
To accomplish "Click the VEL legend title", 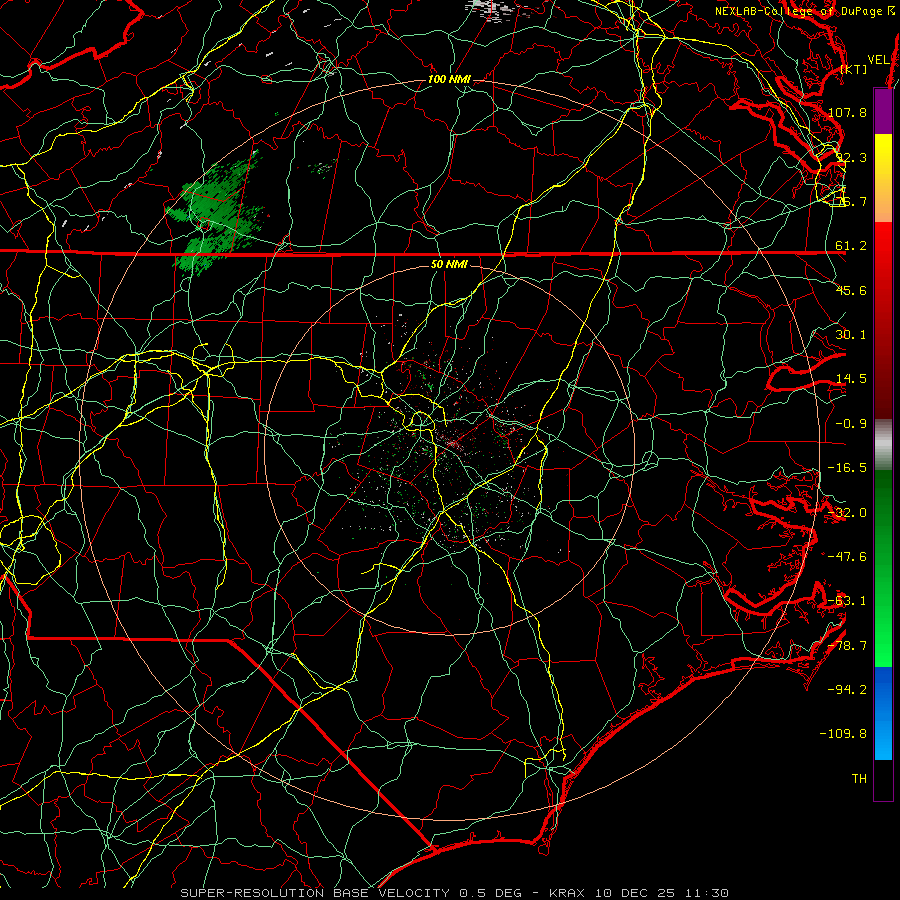I will click(878, 60).
